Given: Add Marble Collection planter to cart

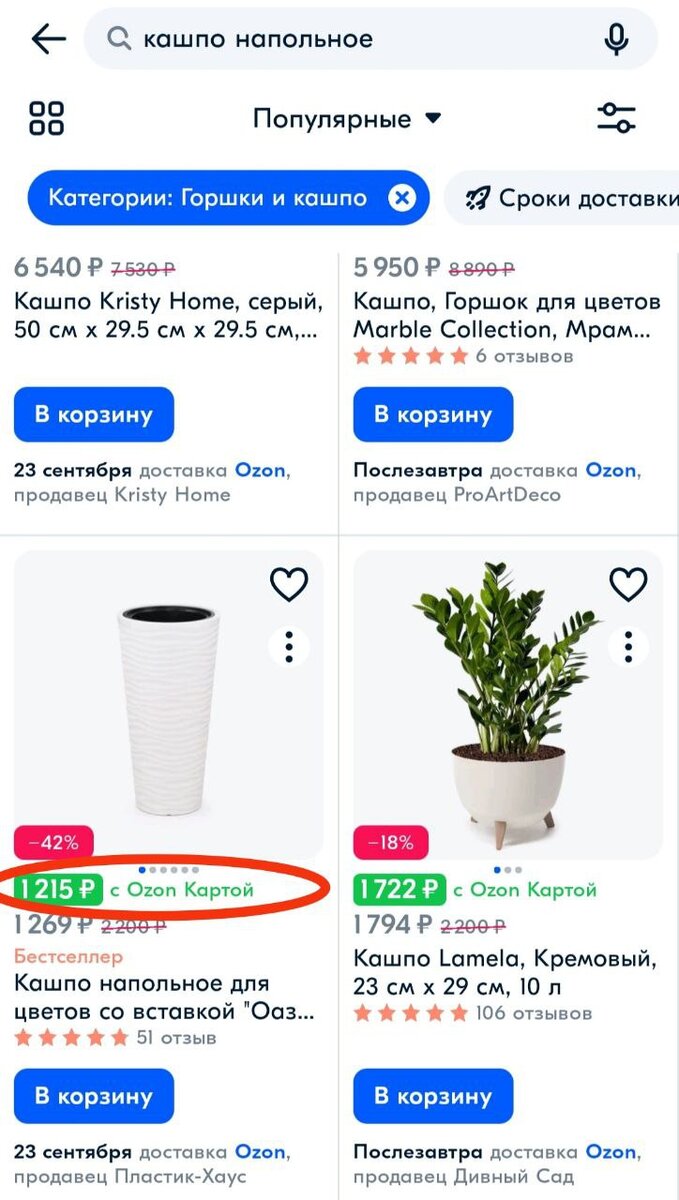Looking at the screenshot, I should pos(433,414).
